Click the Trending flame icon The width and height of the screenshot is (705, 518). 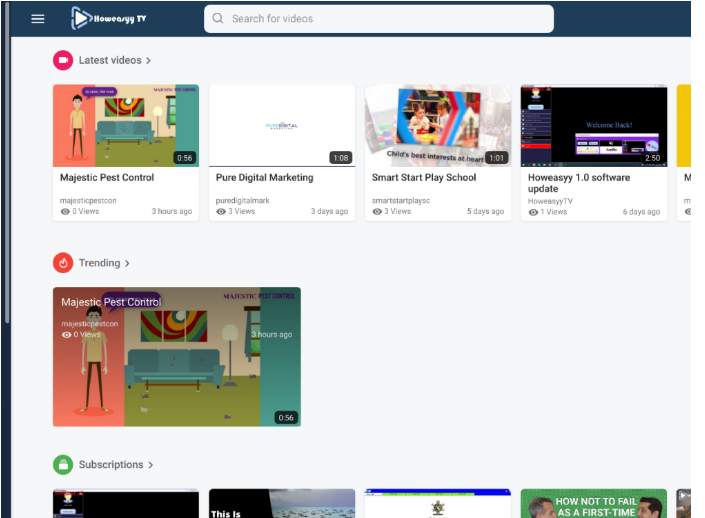pos(63,263)
